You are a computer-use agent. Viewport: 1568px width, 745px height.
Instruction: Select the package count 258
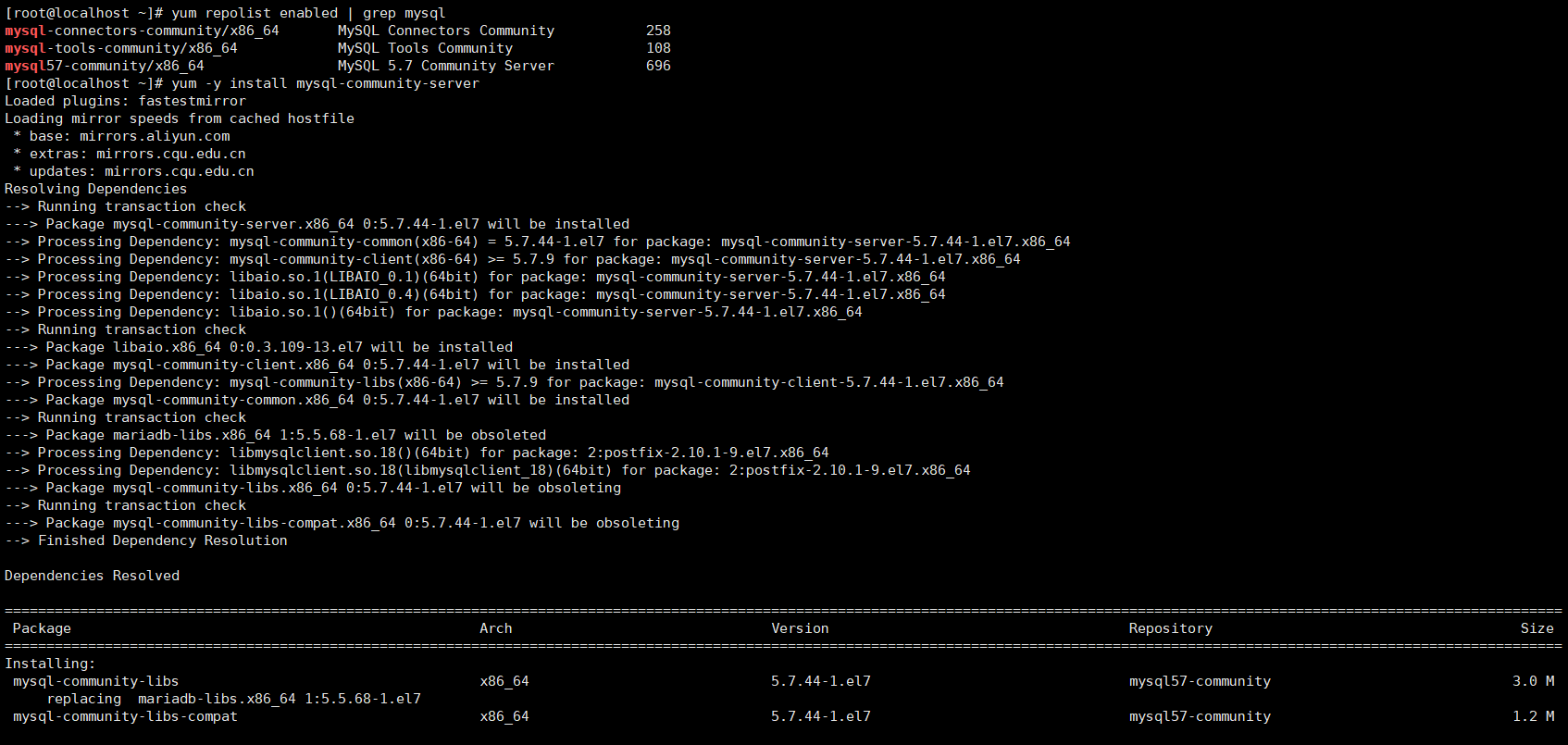pos(658,31)
